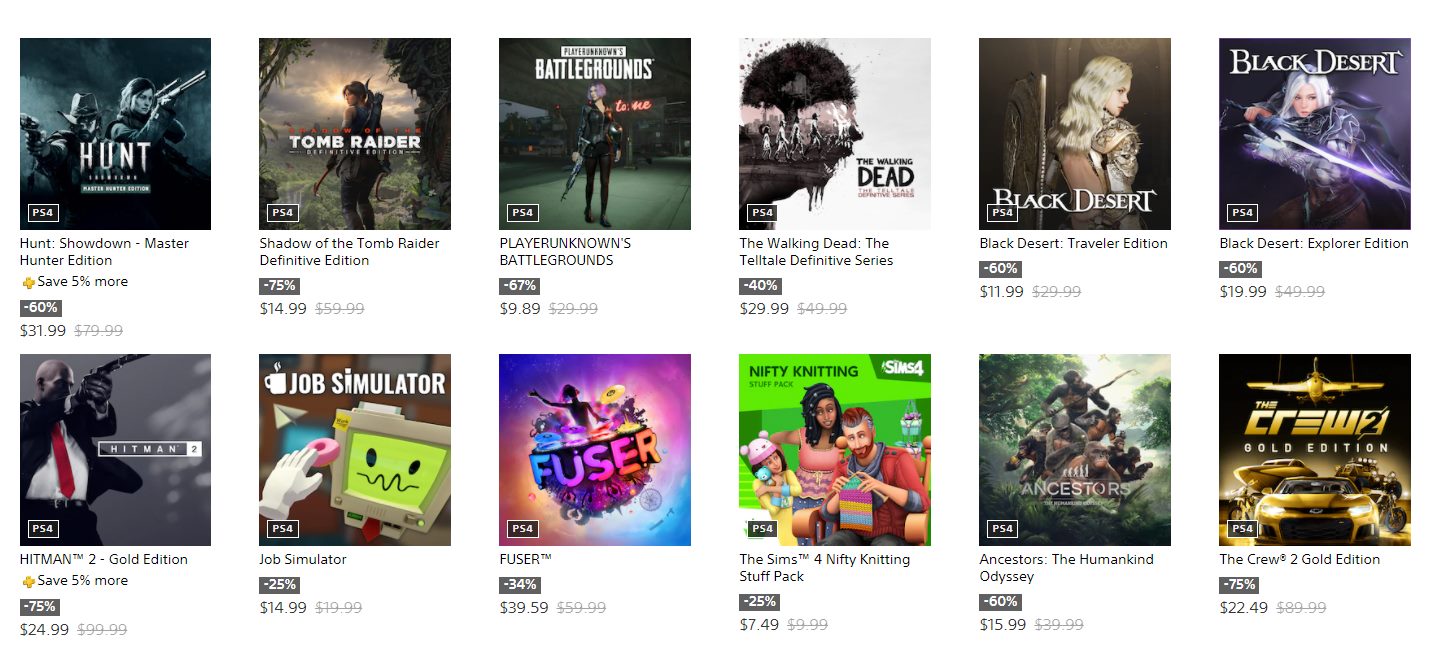Click the PS4 badge on the FUSER cover
Screen dimensions: 1431x656
tap(522, 528)
